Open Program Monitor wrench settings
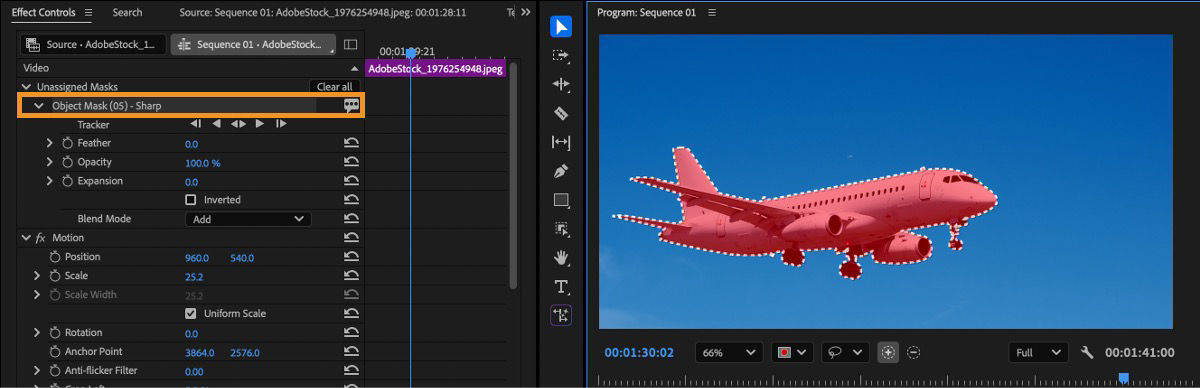1200x388 pixels. click(x=1087, y=353)
